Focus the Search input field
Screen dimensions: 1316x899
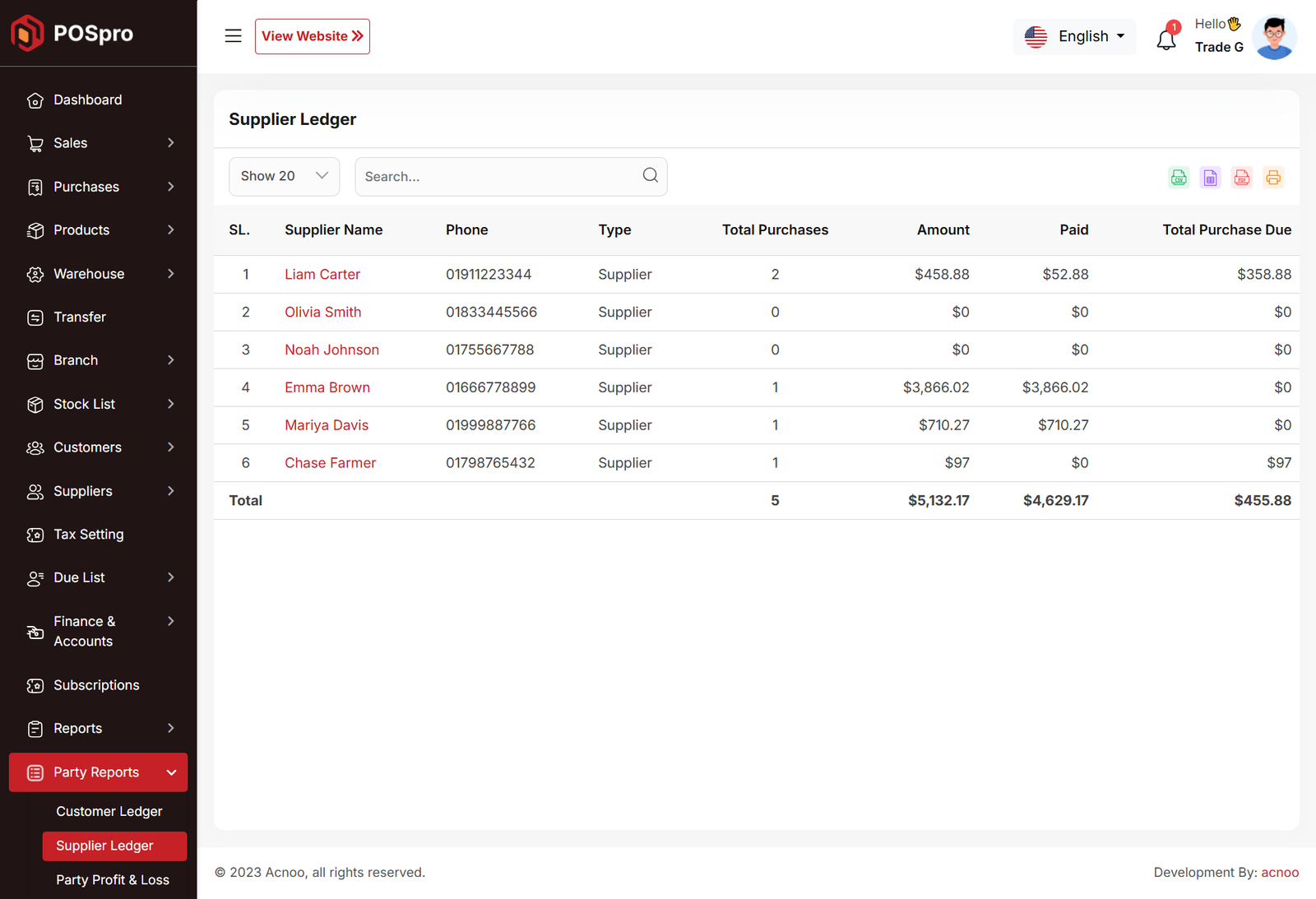point(498,177)
